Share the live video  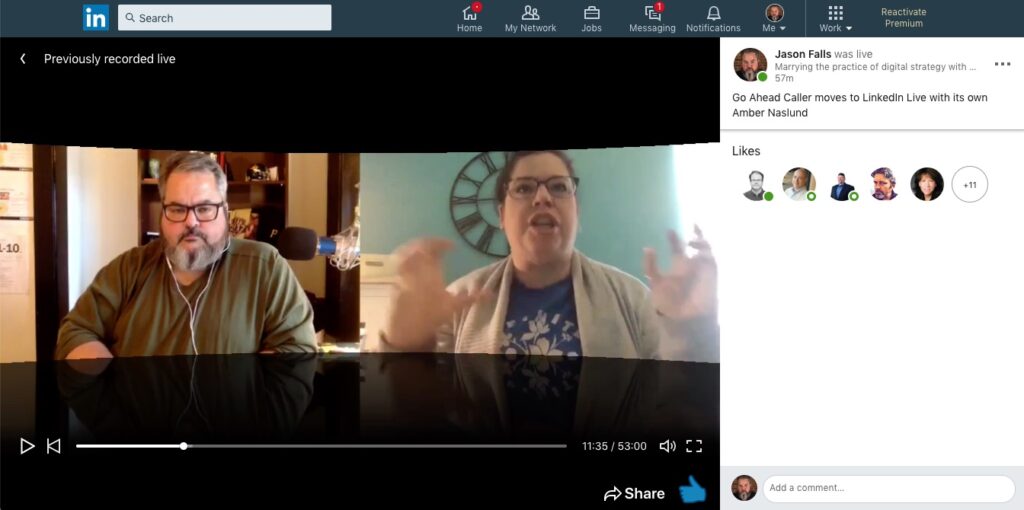tap(634, 493)
